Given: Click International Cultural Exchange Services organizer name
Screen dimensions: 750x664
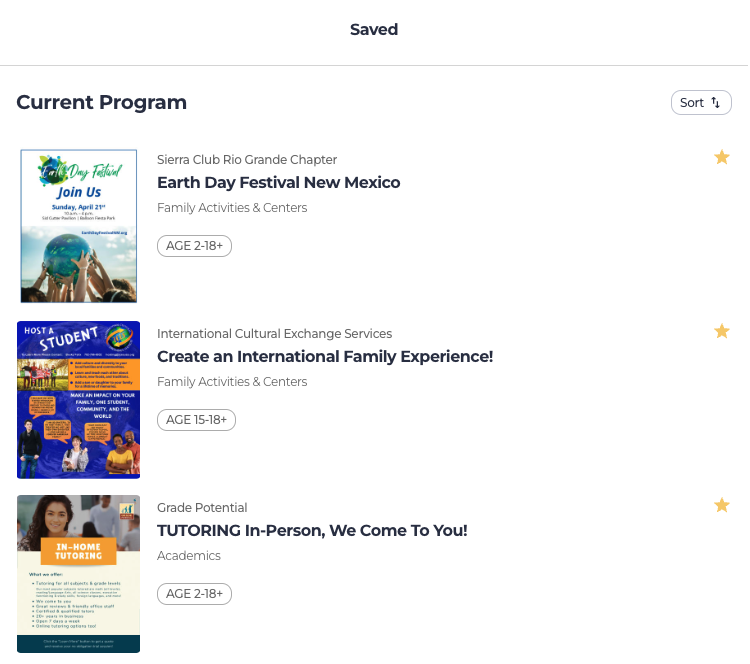Looking at the screenshot, I should (x=274, y=334).
